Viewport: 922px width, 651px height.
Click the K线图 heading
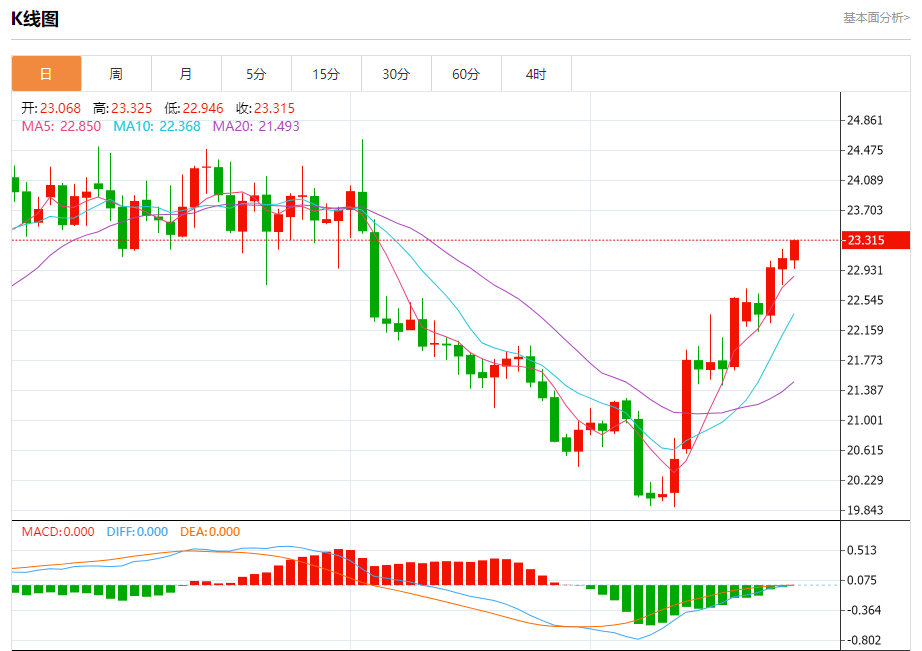(x=35, y=19)
